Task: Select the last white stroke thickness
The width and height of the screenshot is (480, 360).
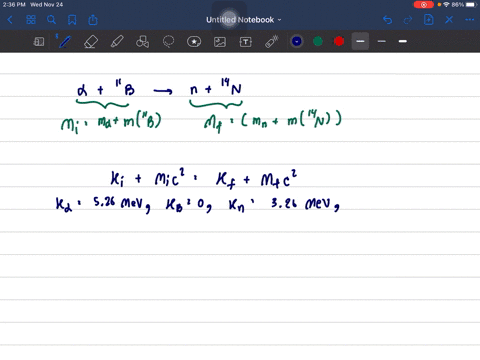Action: (x=403, y=41)
